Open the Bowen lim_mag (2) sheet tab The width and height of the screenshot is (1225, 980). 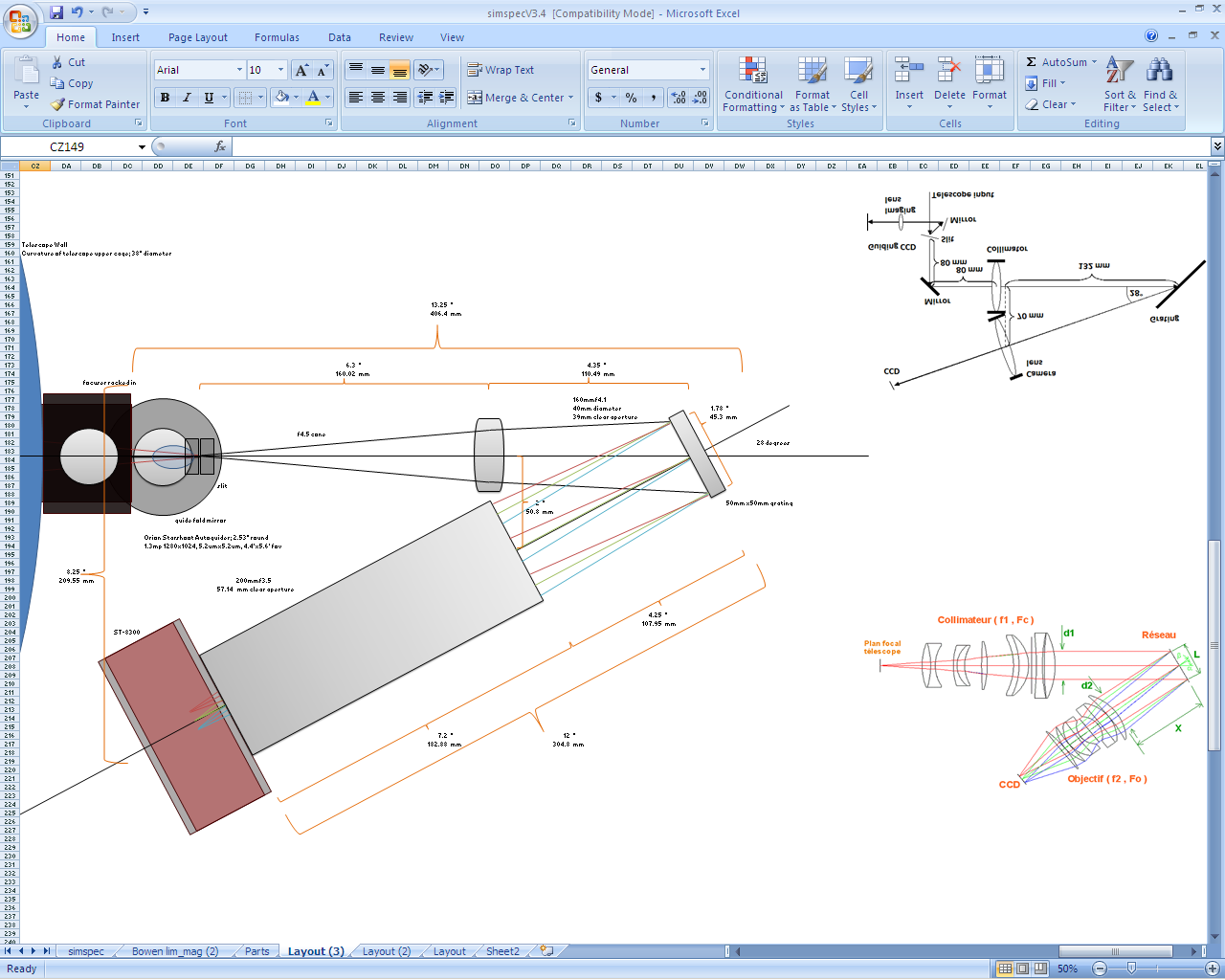click(174, 950)
